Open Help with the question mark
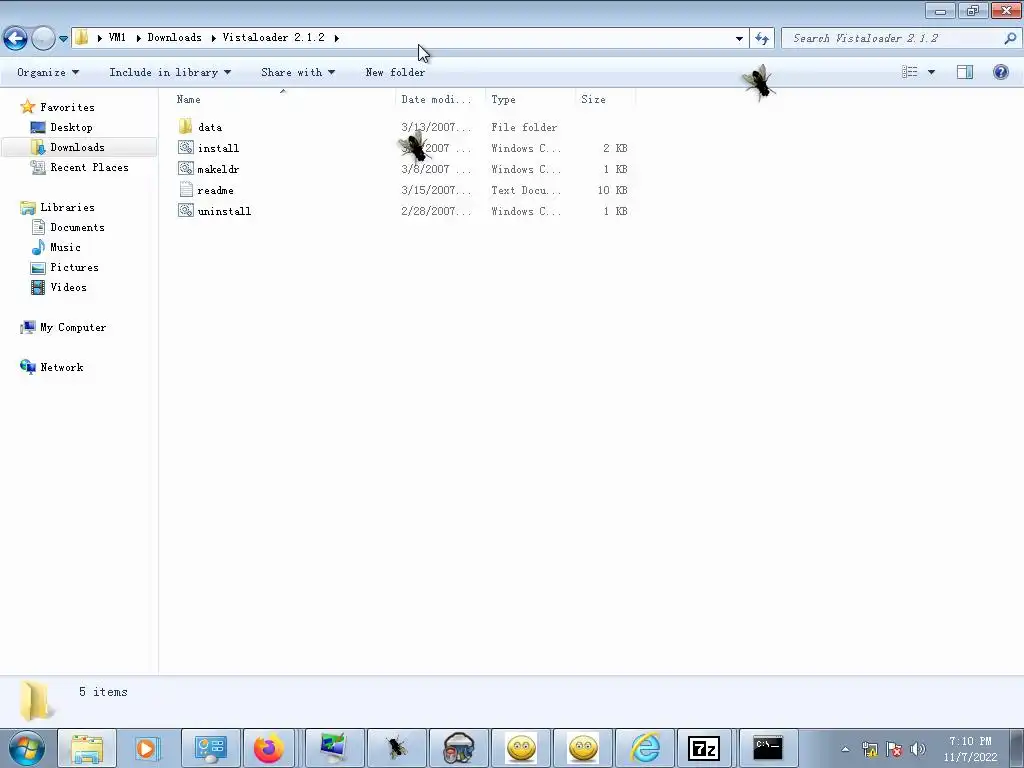The width and height of the screenshot is (1024, 768). tap(1000, 72)
